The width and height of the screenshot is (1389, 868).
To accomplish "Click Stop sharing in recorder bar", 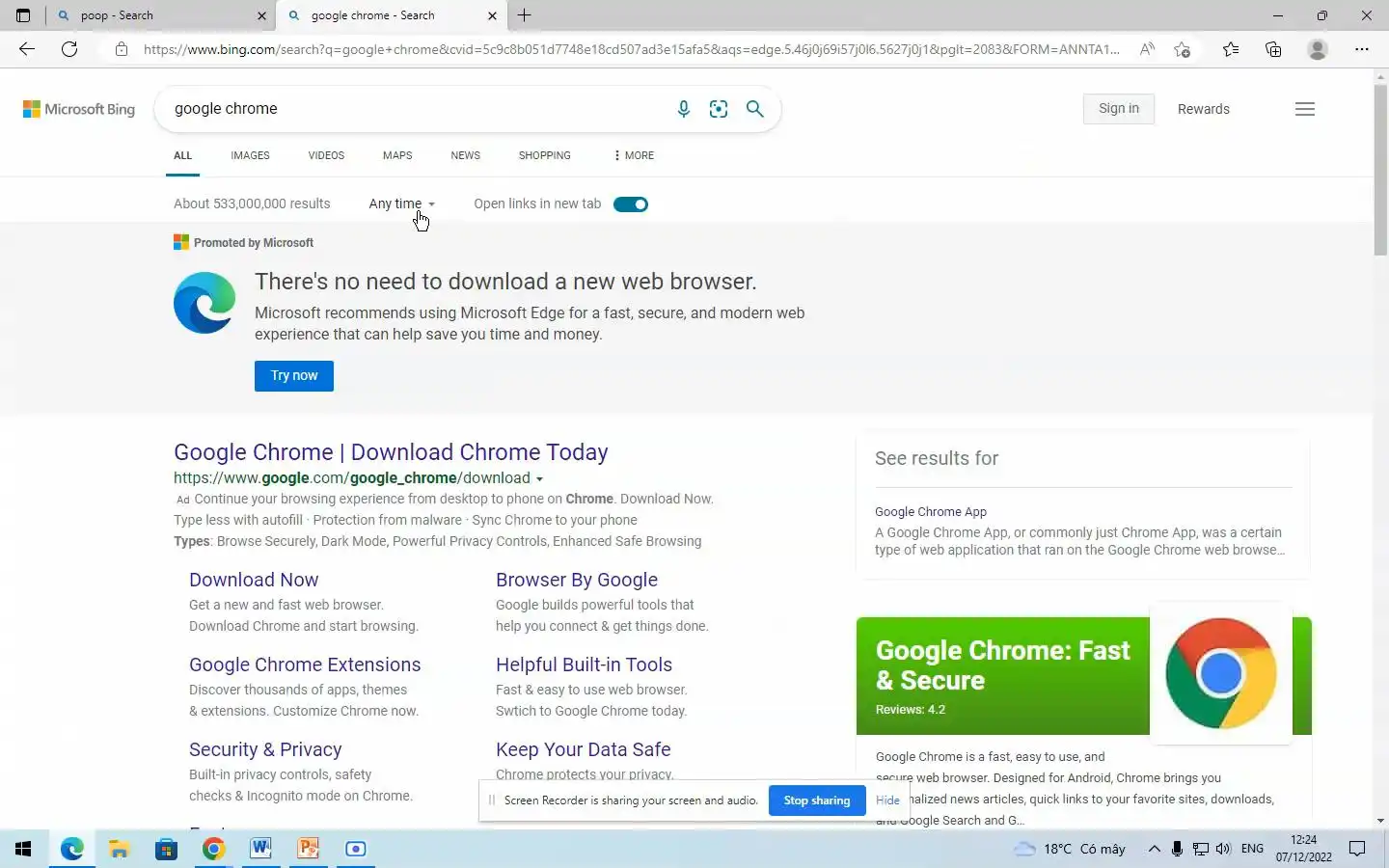I will pos(817,800).
